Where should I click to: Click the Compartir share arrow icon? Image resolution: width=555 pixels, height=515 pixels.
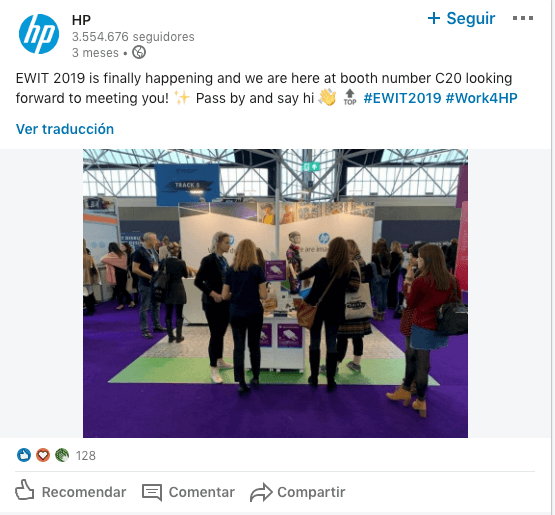(x=261, y=492)
